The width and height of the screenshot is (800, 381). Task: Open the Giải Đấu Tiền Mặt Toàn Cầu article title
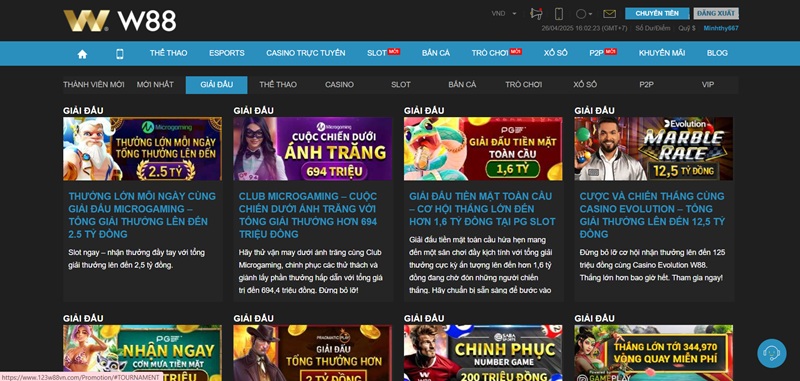click(x=482, y=209)
